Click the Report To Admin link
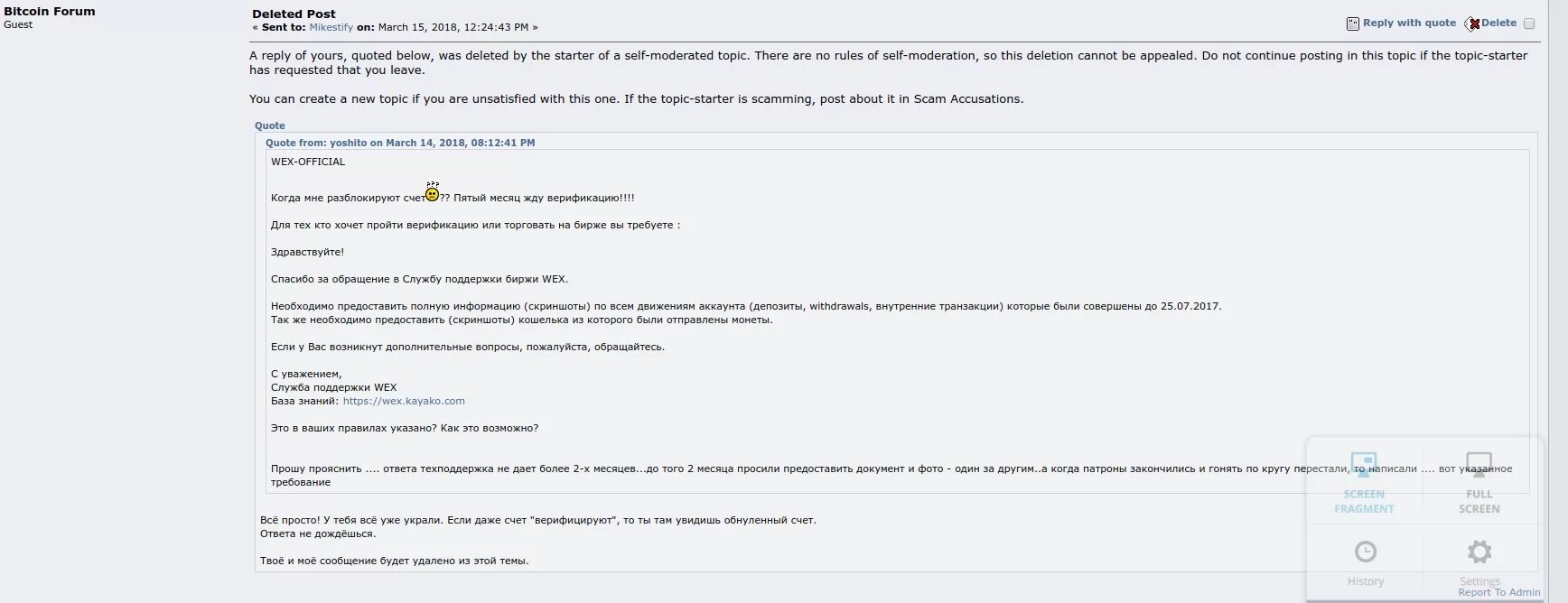The image size is (1568, 603). coord(1498,592)
